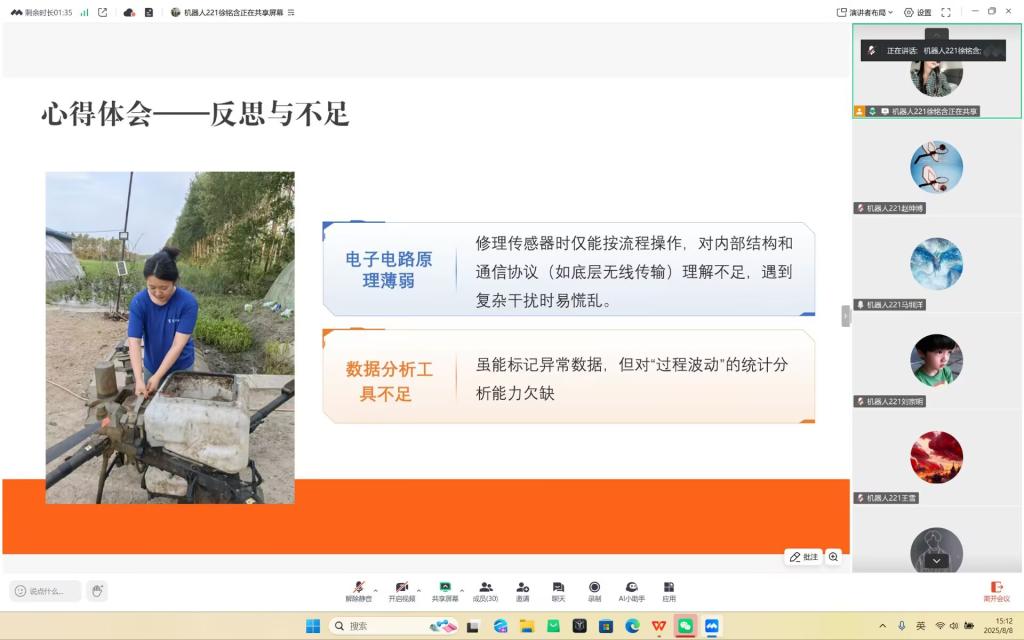
Task: Click the zoom magnifier beside 批注
Action: tap(833, 557)
